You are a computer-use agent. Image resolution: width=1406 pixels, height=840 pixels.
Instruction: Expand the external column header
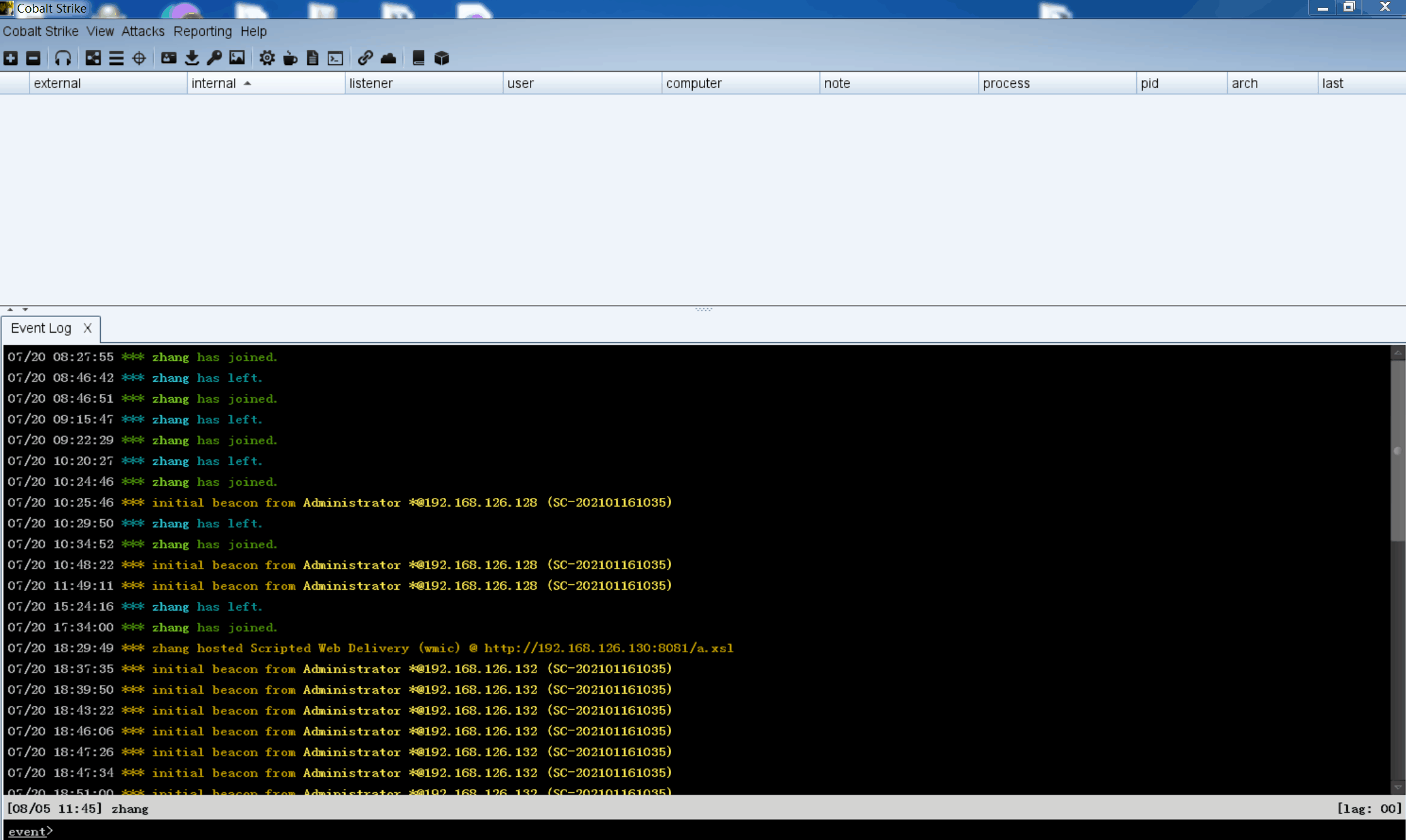(184, 83)
